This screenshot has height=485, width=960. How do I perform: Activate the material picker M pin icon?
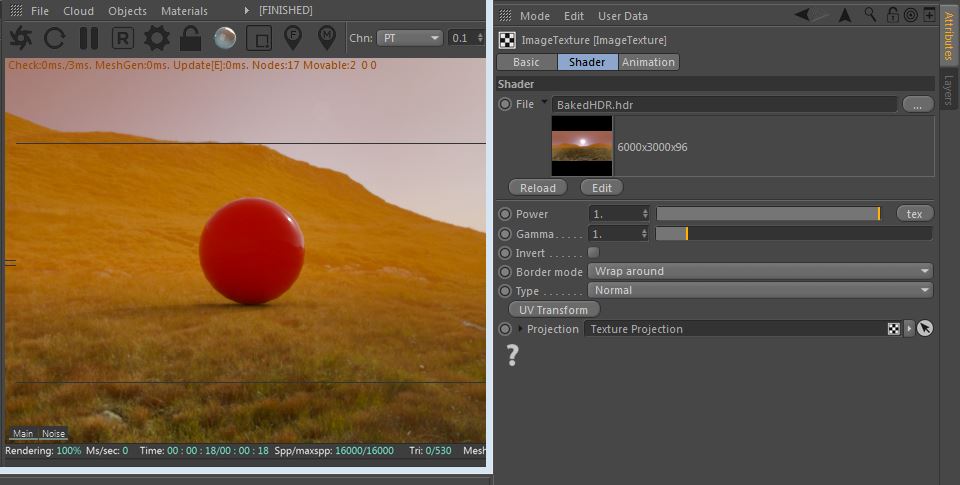pos(328,39)
